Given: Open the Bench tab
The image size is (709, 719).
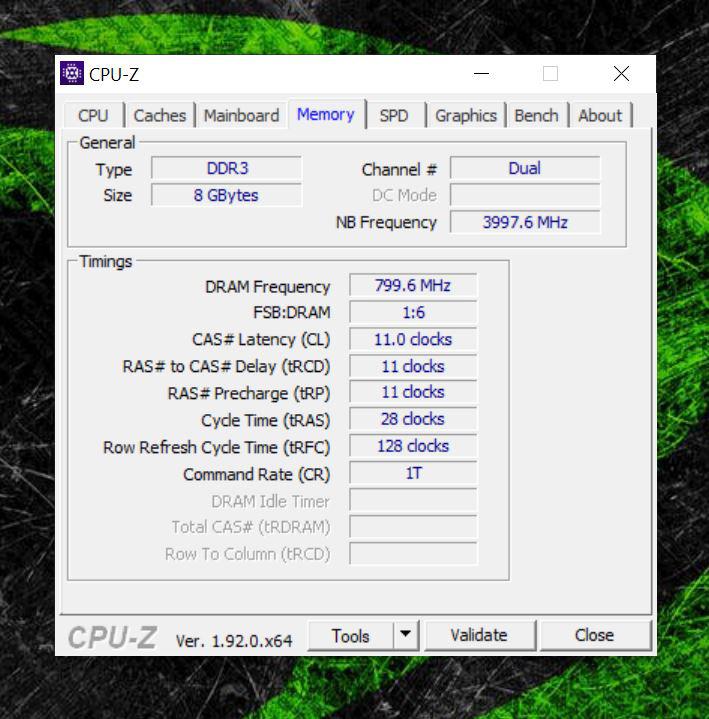Looking at the screenshot, I should 536,115.
